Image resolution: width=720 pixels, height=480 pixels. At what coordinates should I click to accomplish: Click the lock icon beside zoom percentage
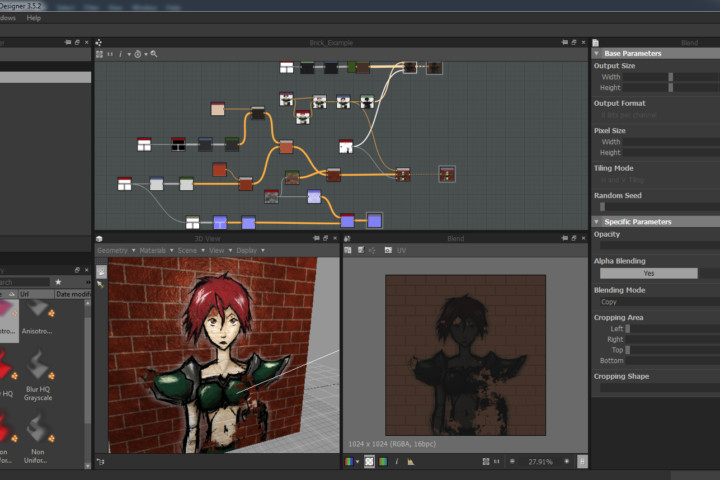583,462
